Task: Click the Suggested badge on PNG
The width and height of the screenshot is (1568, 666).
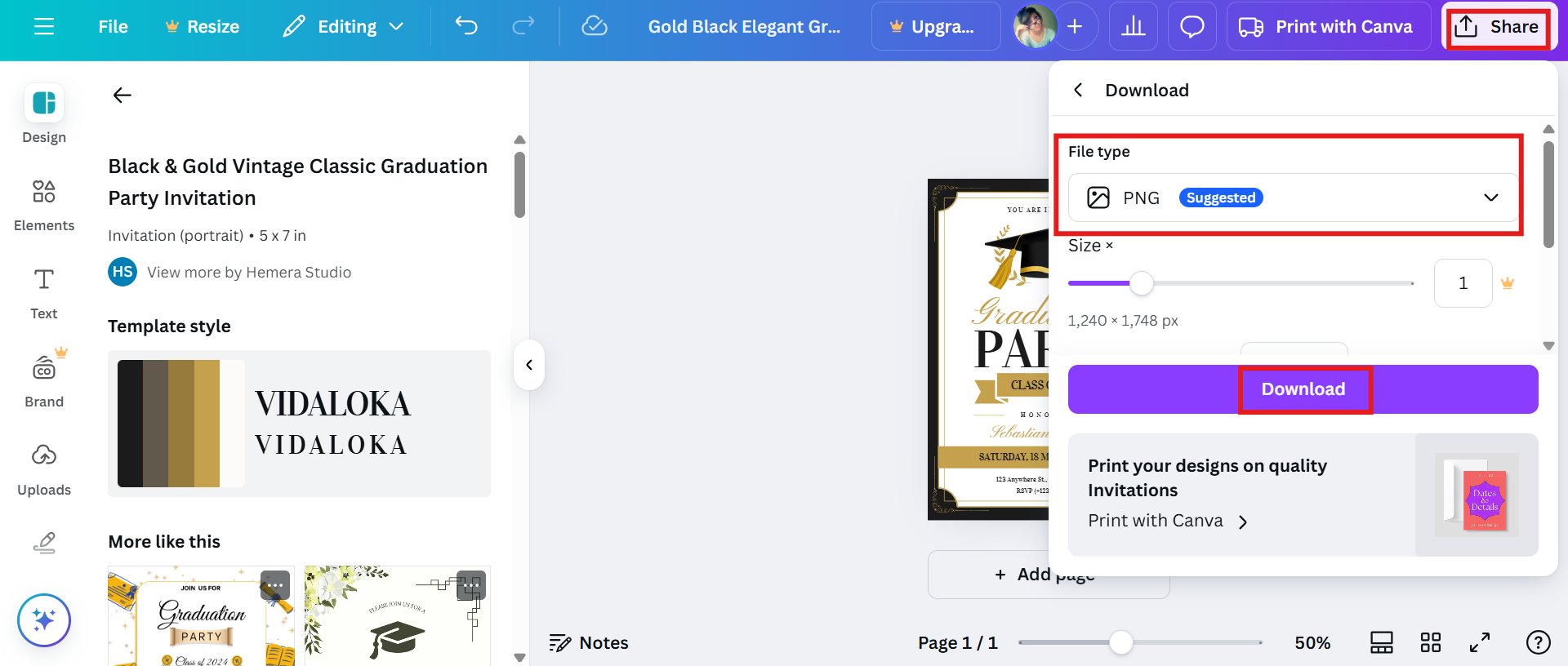Action: 1221,198
